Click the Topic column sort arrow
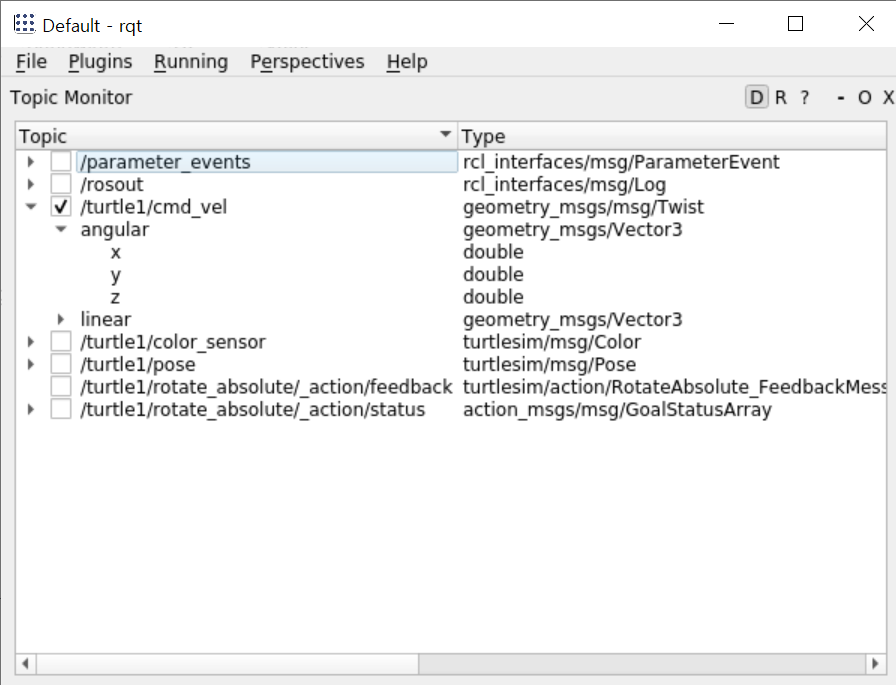The image size is (896, 685). (445, 135)
